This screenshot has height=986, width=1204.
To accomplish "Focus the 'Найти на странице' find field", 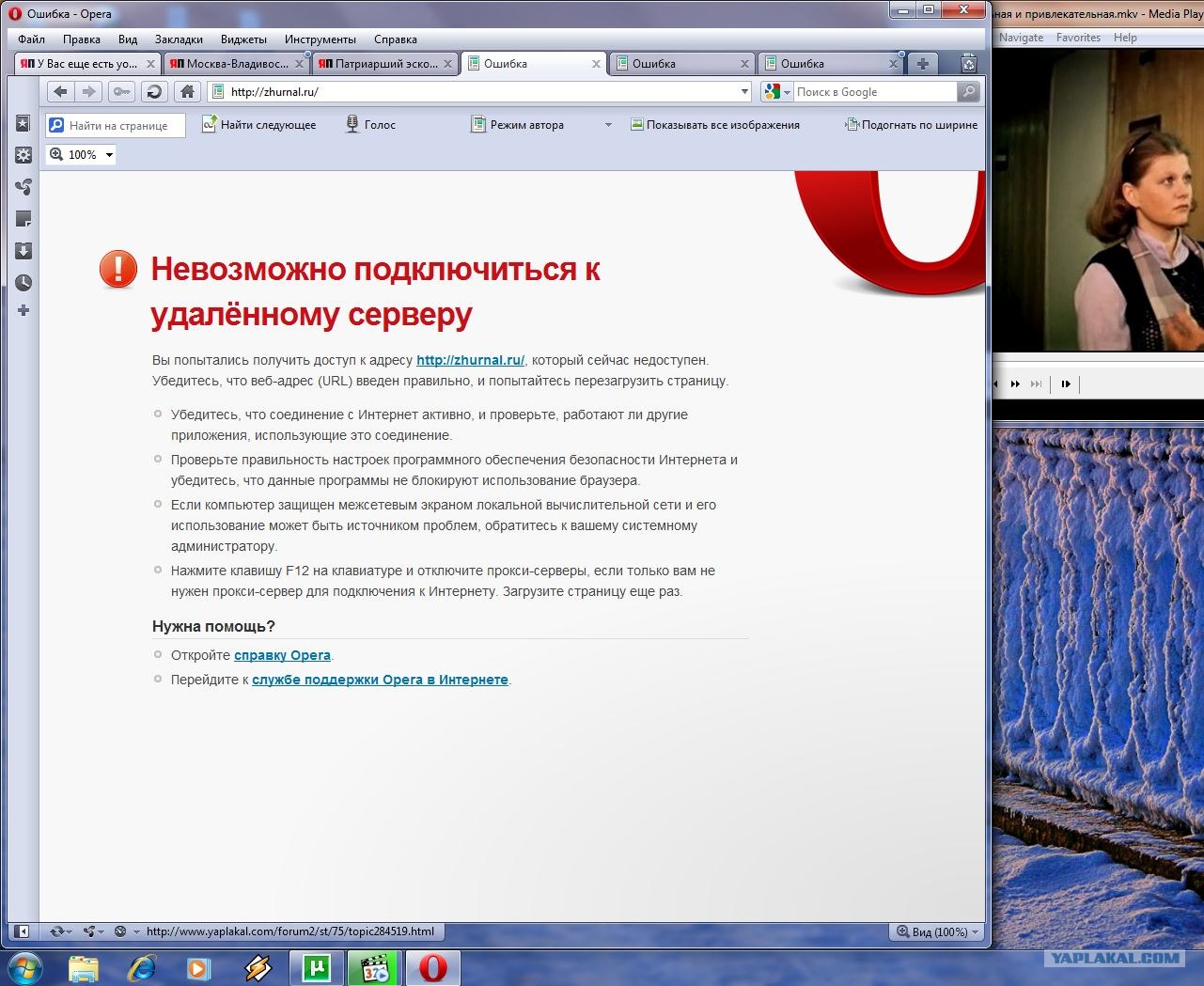I will point(116,125).
